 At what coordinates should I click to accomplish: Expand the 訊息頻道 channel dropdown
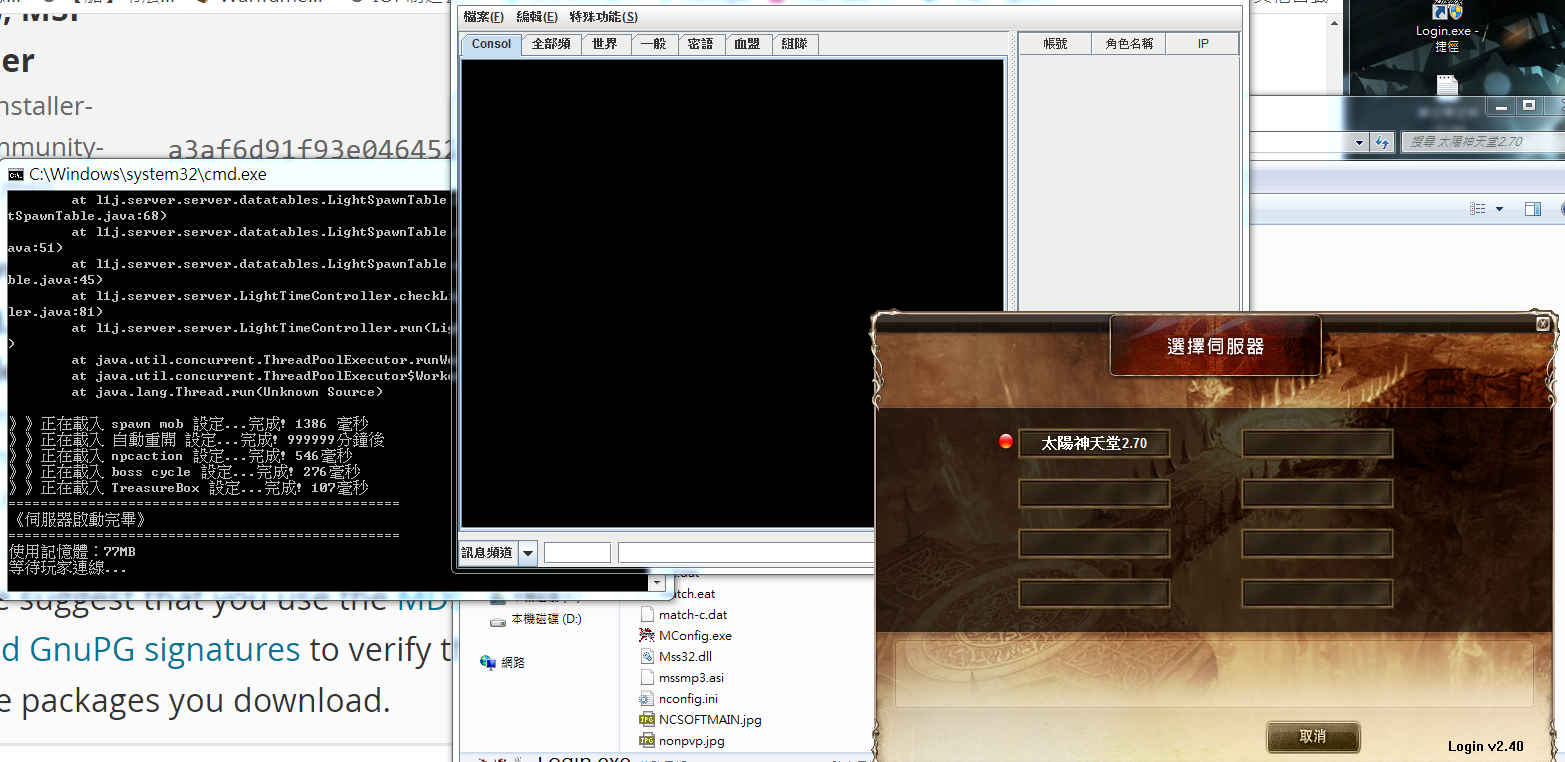527,553
